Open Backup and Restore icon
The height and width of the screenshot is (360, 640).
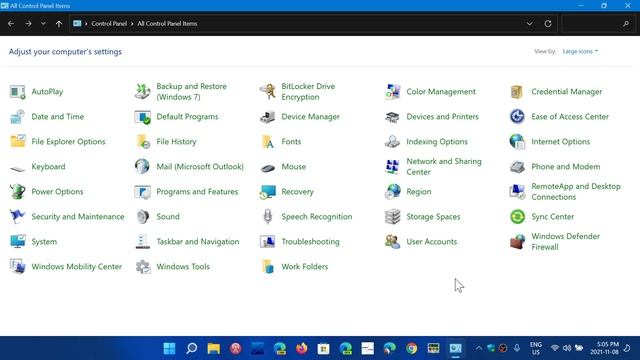(142, 92)
